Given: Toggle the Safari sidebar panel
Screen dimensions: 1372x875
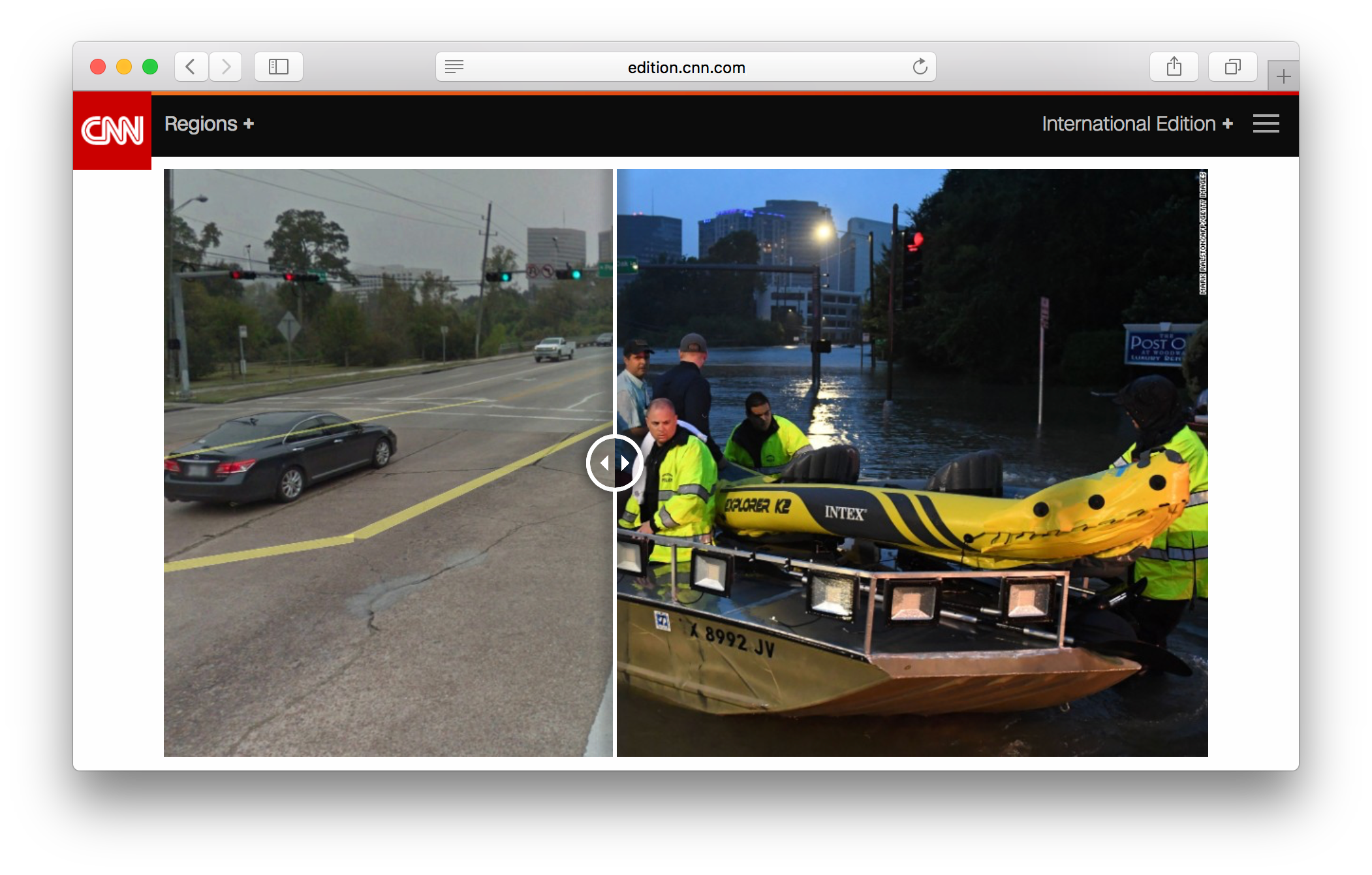Looking at the screenshot, I should pos(279,67).
